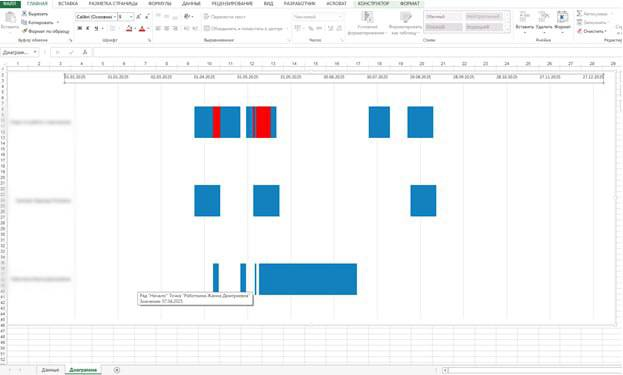
Task: Open the Format cells icon (Формат)
Action: [x=562, y=17]
